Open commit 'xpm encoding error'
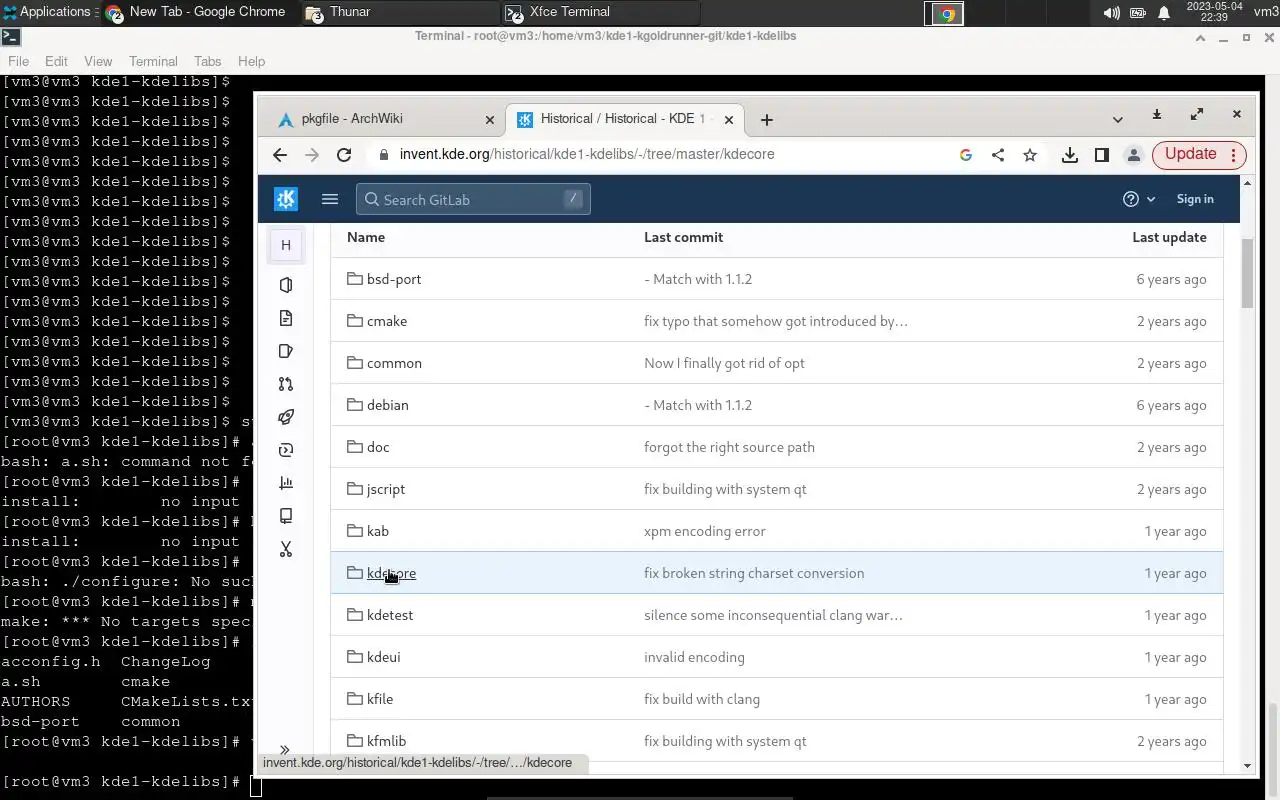The height and width of the screenshot is (800, 1280). click(x=705, y=531)
